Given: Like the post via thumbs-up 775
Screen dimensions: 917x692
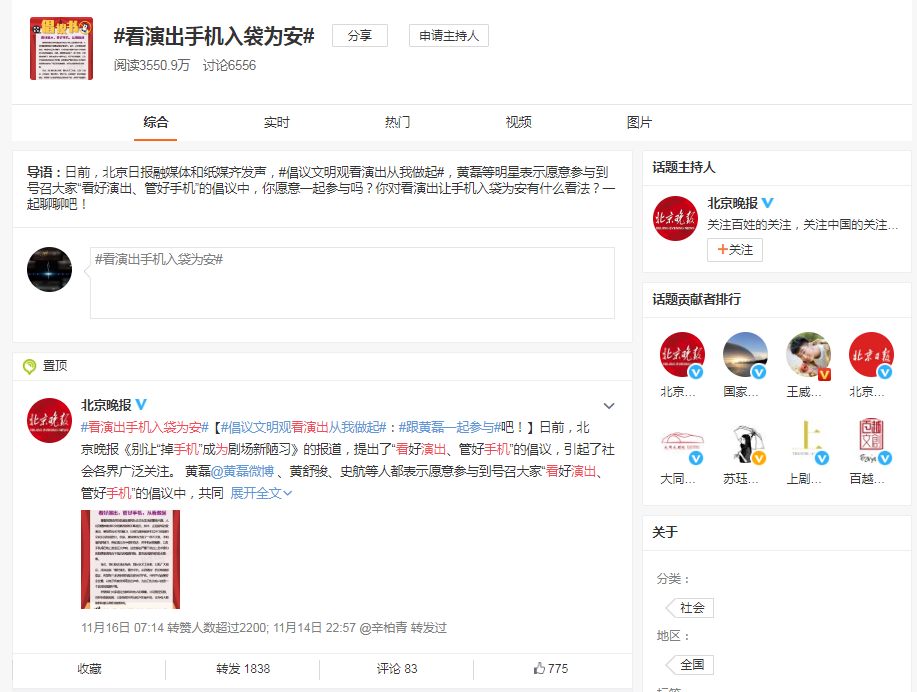Looking at the screenshot, I should 551,669.
